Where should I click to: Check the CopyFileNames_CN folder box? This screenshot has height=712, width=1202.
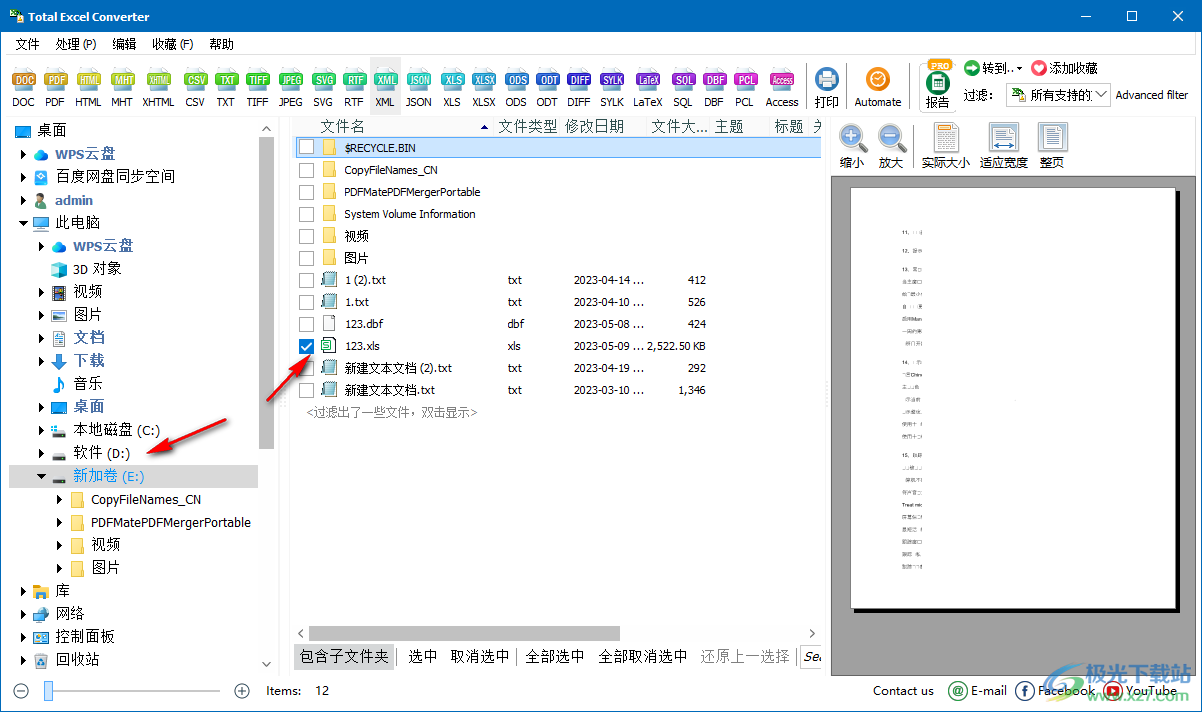(306, 170)
